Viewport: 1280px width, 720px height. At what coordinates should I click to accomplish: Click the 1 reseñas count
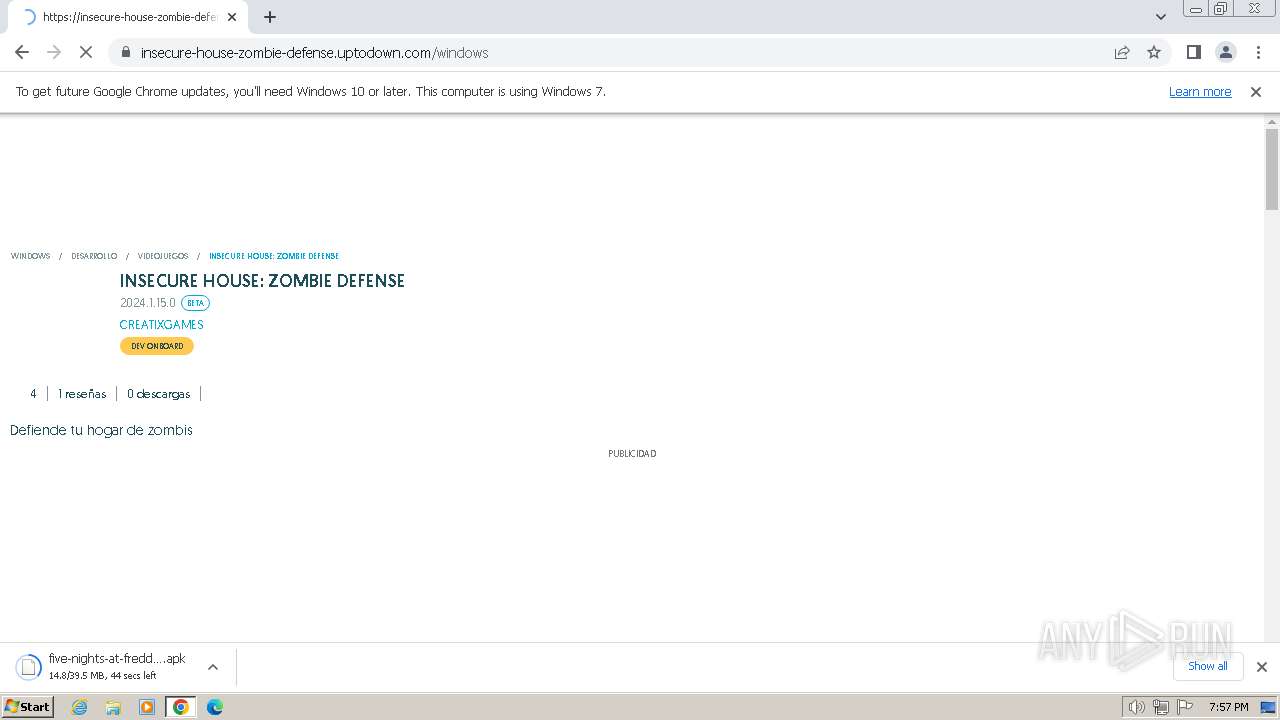tap(82, 394)
